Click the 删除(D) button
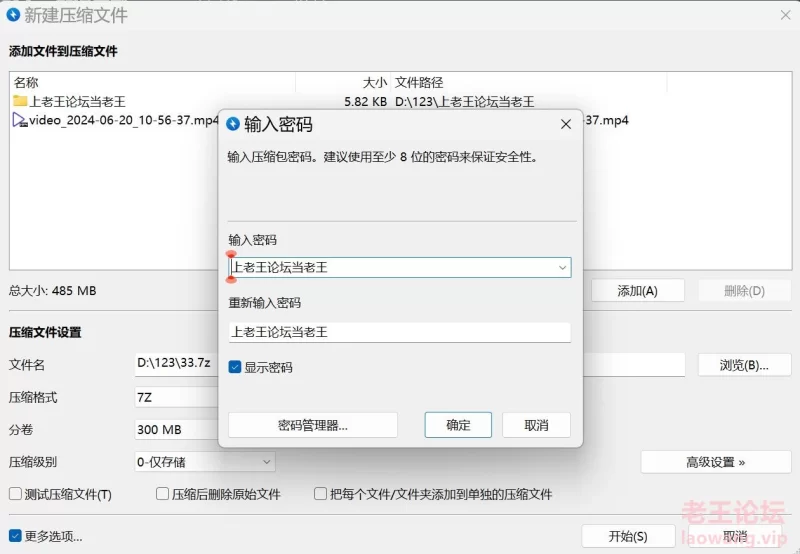Viewport: 800px width, 554px height. pyautogui.click(x=744, y=291)
